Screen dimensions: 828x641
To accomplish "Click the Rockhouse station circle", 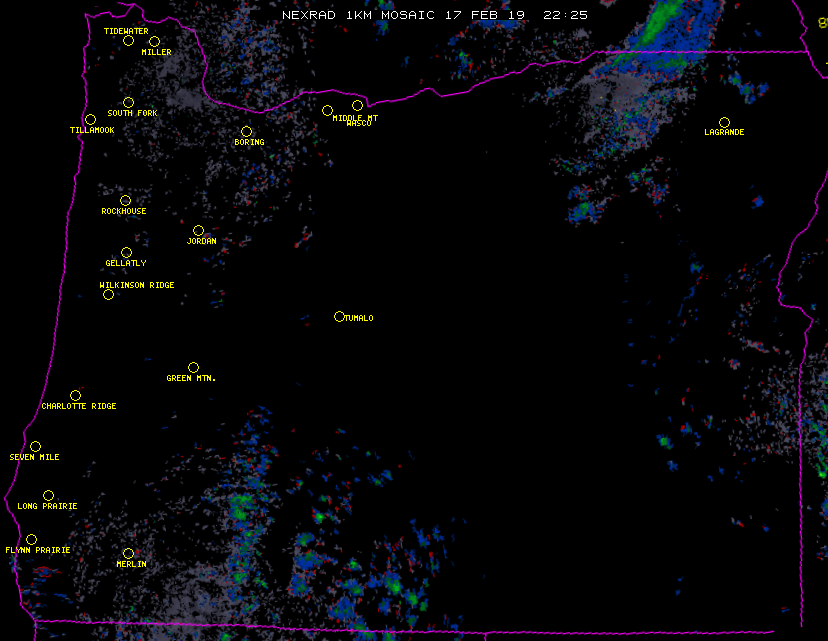I will (125, 200).
